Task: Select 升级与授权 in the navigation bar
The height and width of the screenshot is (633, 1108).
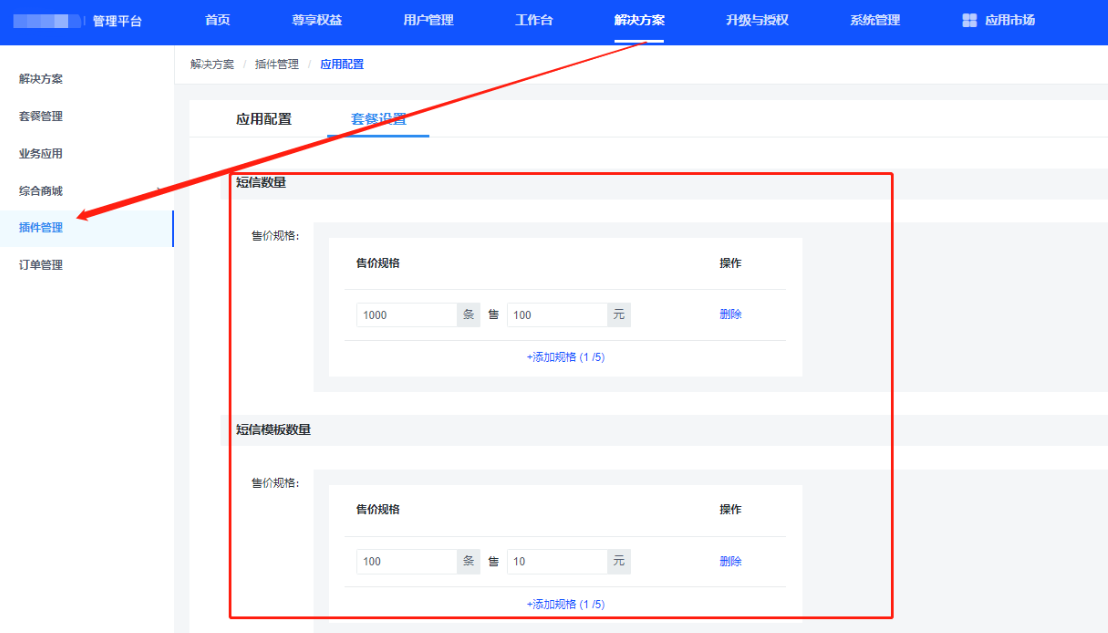Action: (x=757, y=20)
